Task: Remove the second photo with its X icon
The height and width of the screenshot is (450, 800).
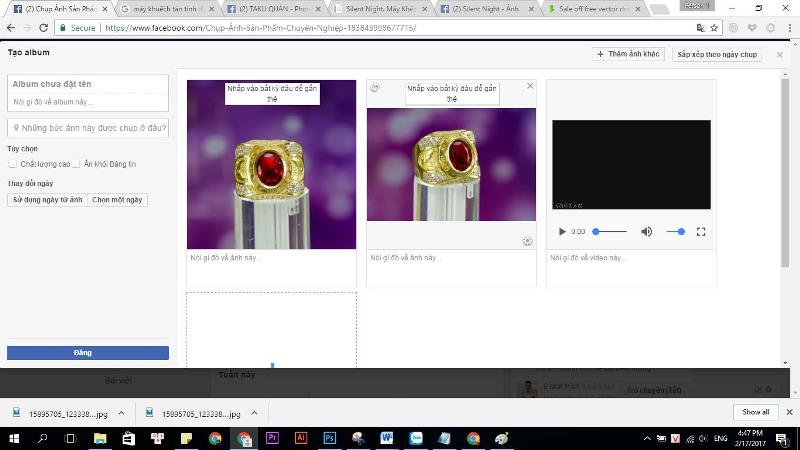Action: tap(530, 86)
